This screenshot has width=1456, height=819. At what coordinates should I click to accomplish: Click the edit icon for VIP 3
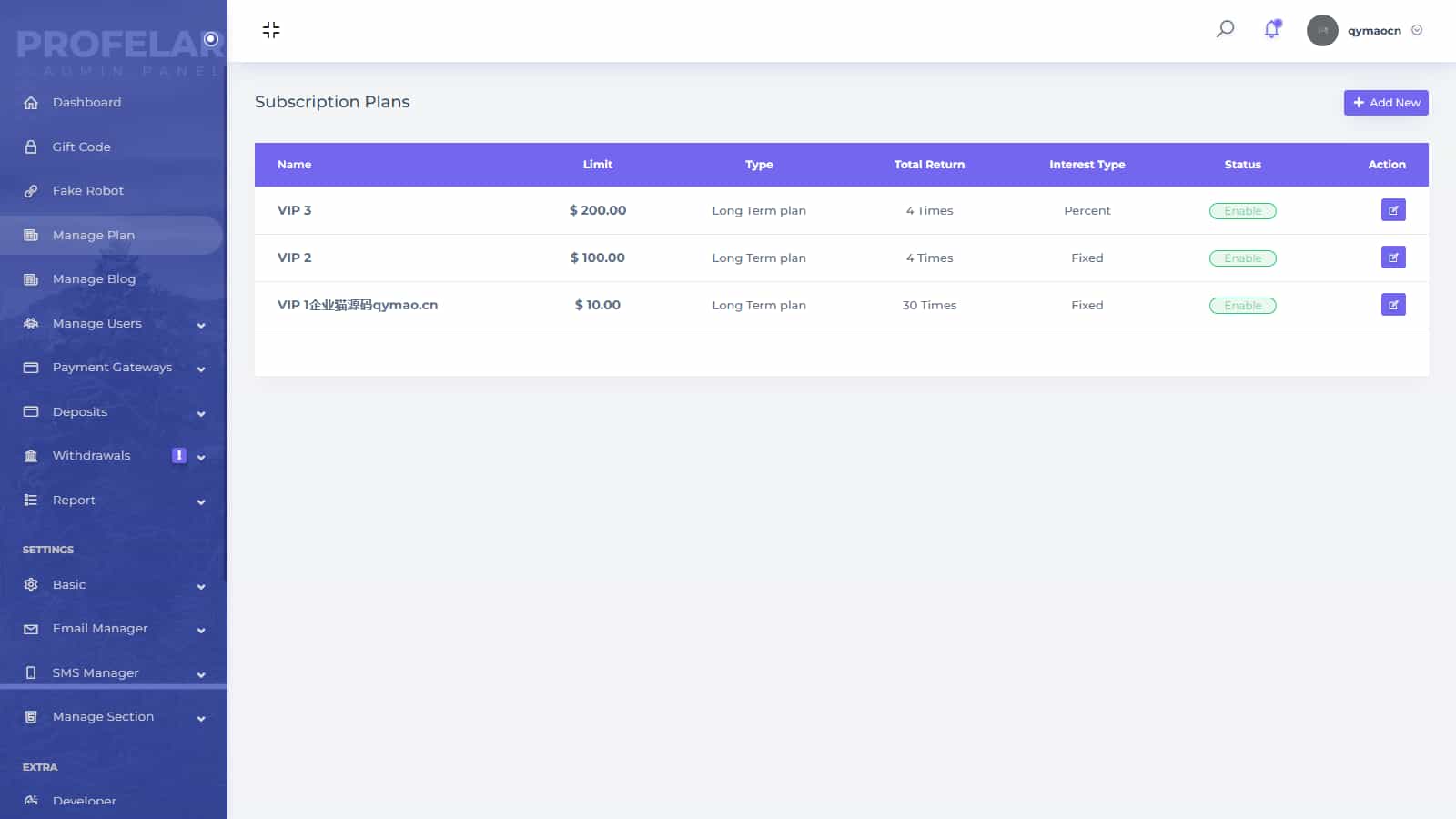coord(1392,210)
